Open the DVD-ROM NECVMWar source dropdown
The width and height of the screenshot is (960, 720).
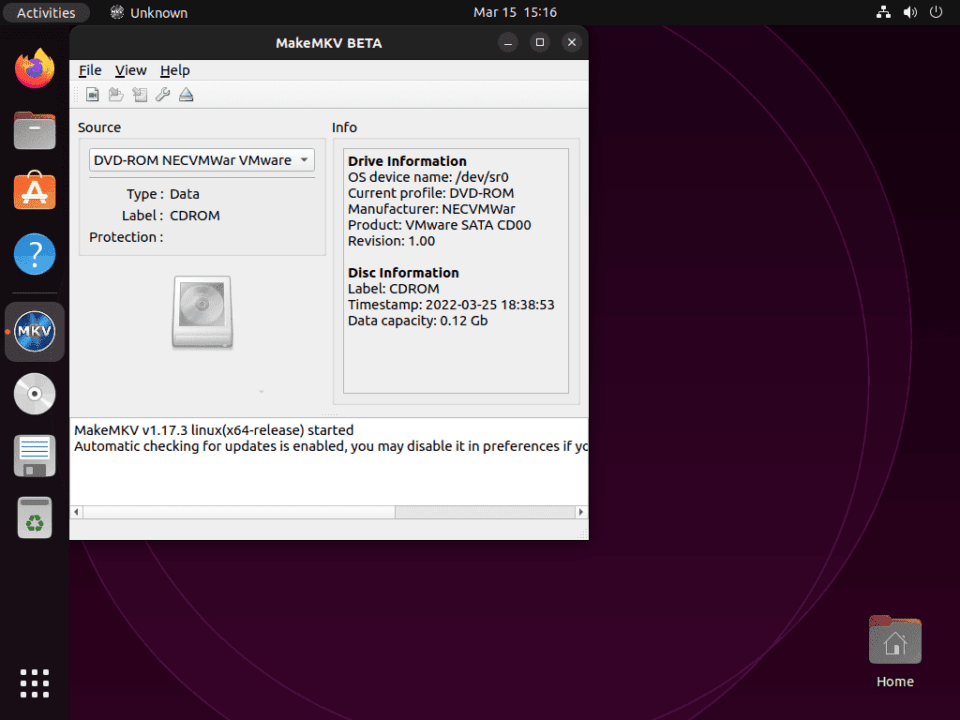pyautogui.click(x=201, y=160)
